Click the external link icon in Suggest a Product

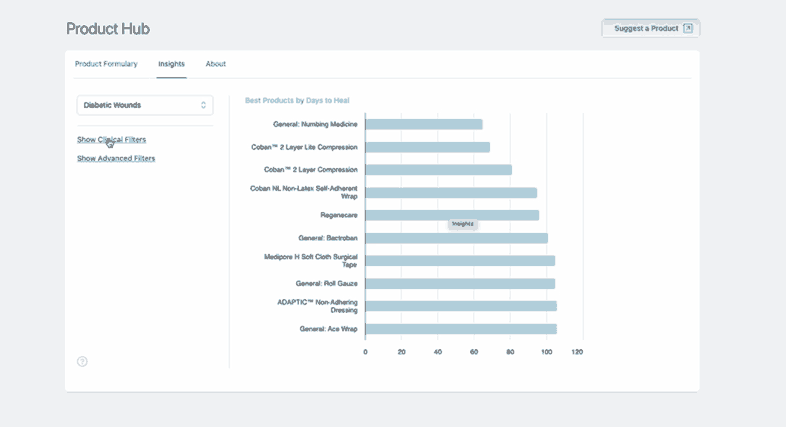pos(688,28)
